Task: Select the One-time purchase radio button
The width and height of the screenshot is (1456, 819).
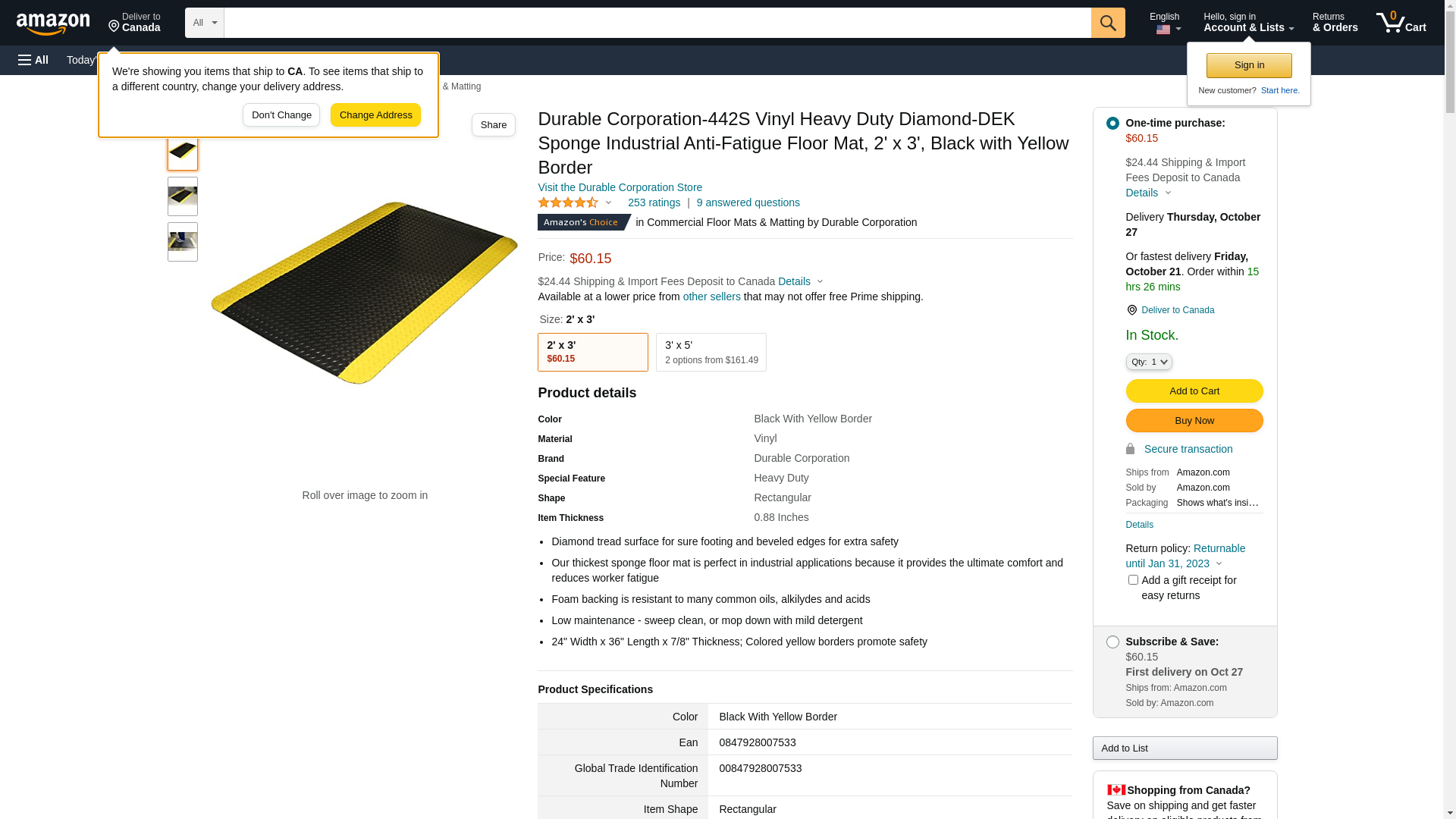Action: [1112, 123]
